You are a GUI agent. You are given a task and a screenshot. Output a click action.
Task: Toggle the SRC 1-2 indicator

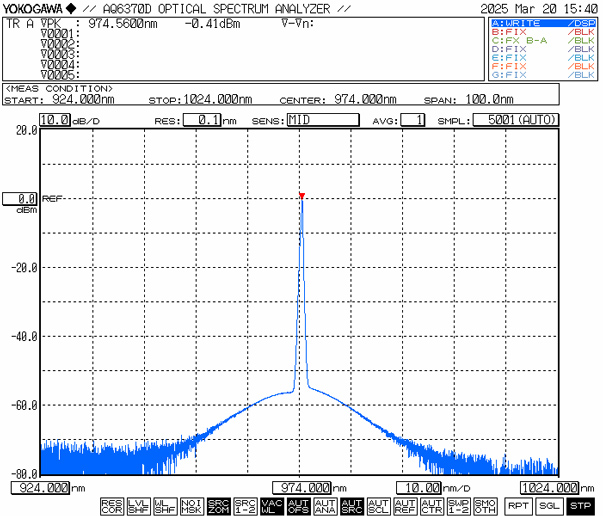pos(245,506)
